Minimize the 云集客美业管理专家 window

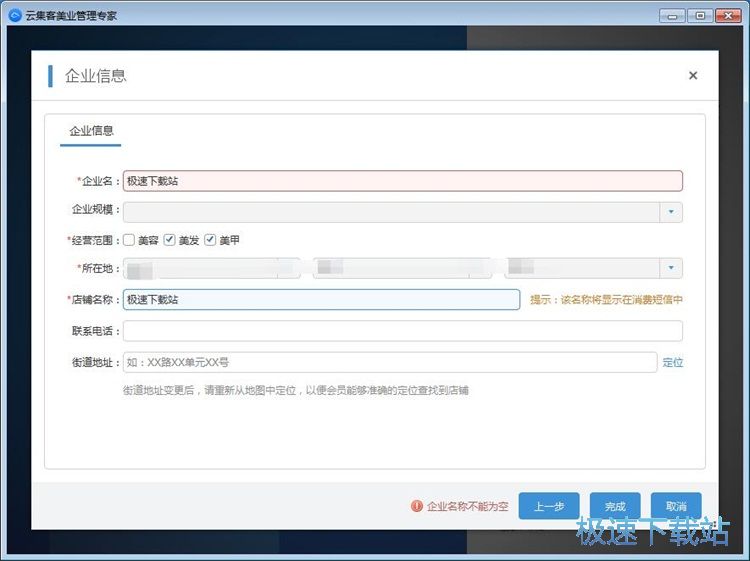[x=672, y=16]
